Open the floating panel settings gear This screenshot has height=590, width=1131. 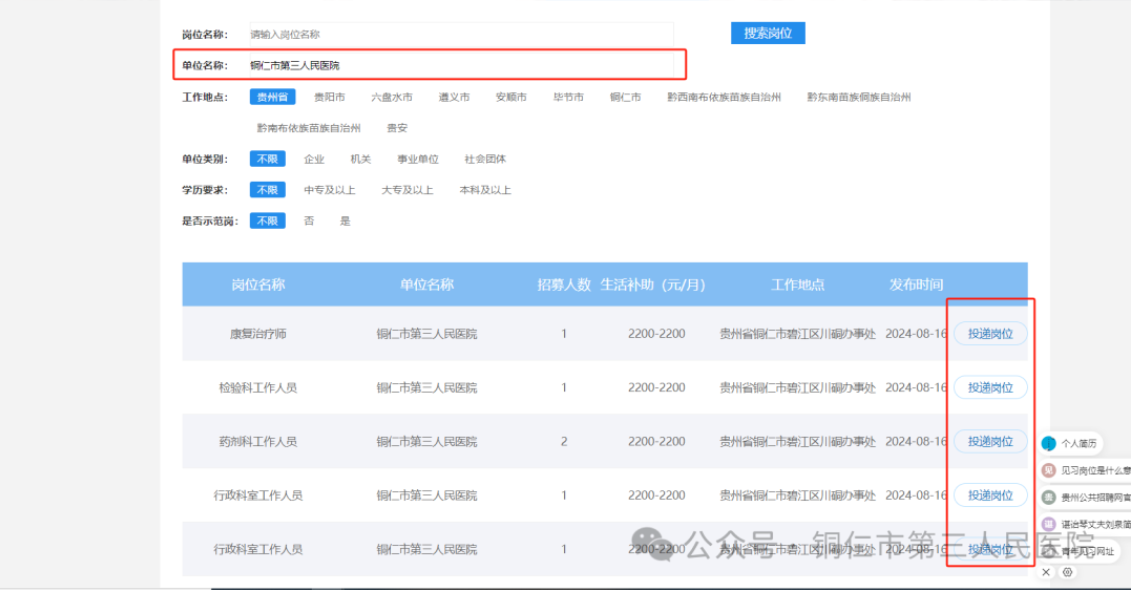click(x=1068, y=572)
